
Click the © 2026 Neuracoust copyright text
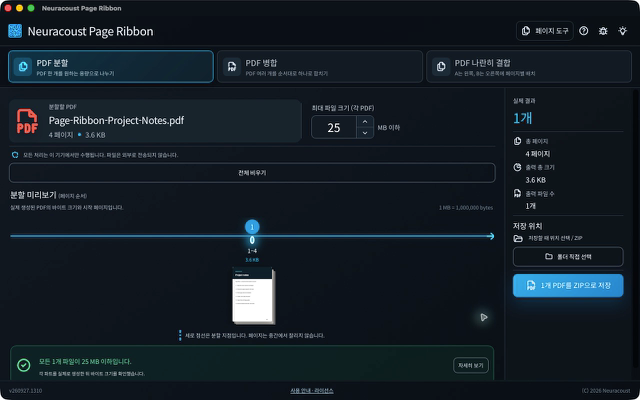point(606,391)
